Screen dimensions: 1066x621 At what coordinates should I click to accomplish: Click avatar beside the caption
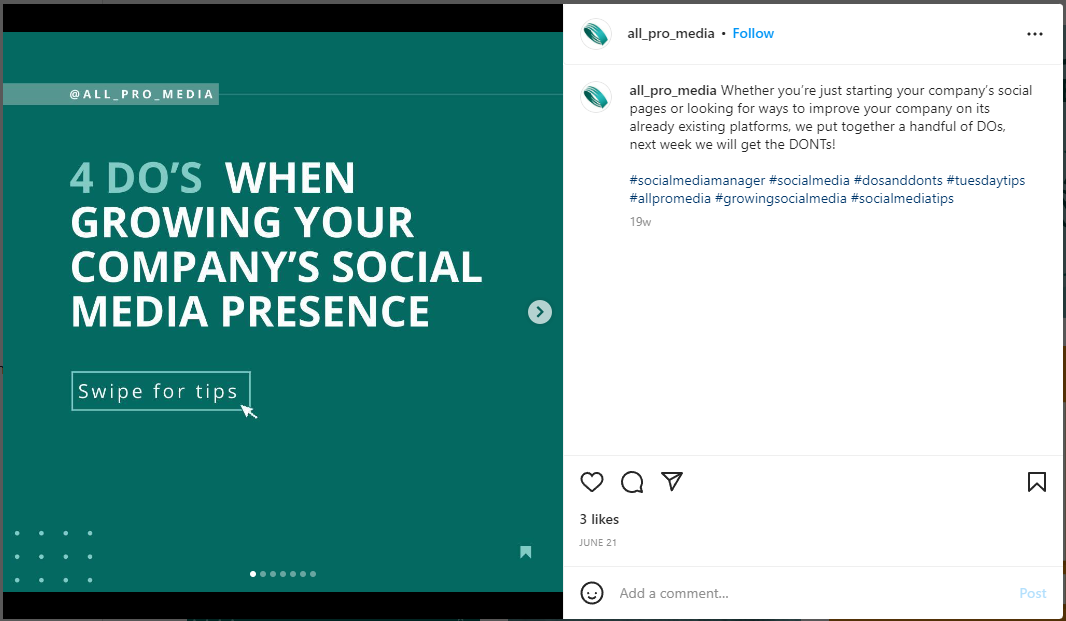(x=596, y=97)
